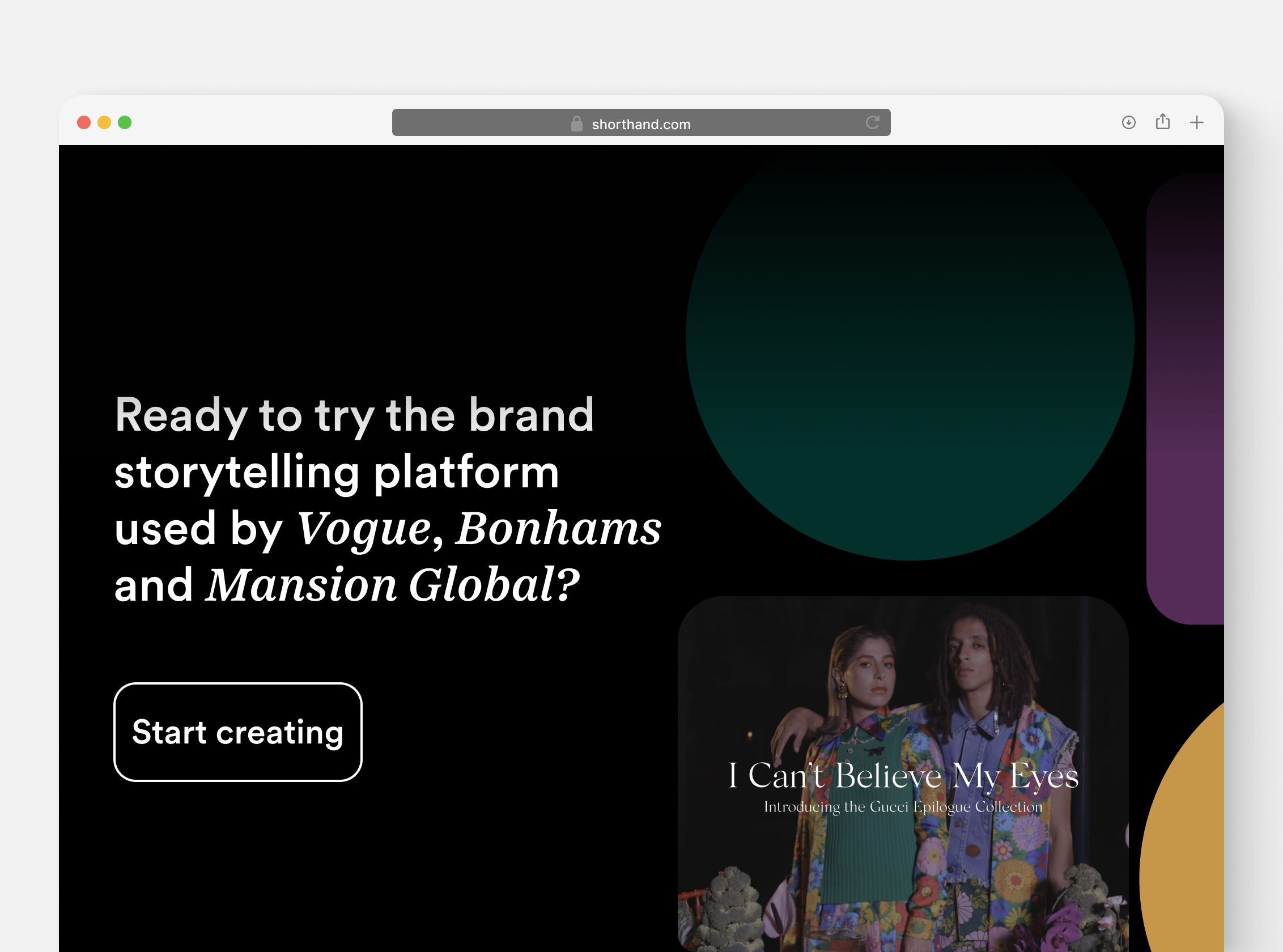Screen dimensions: 1283x952
Task: Click the italic text Mansion Global?
Action: tap(392, 585)
